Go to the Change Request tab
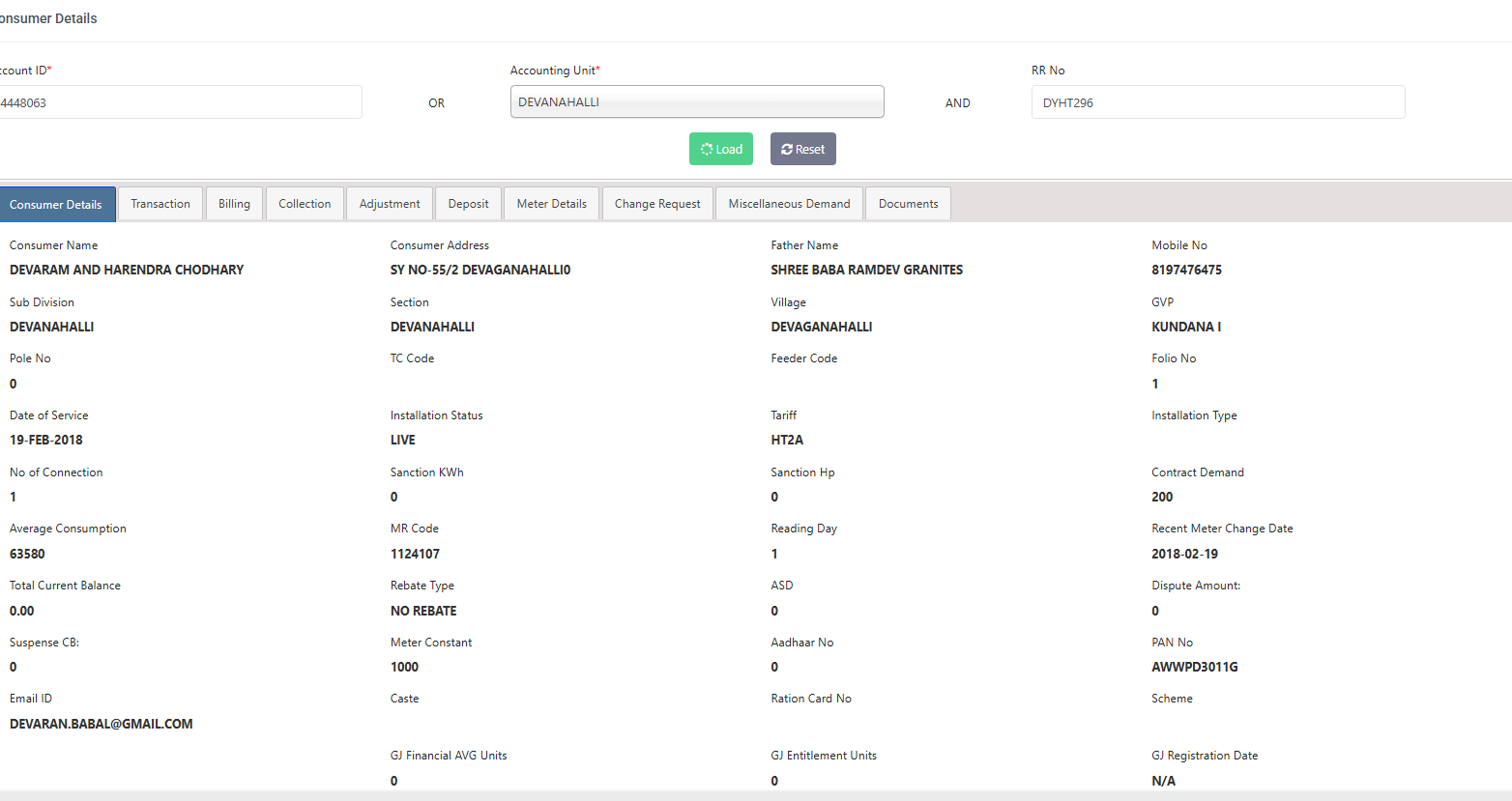Viewport: 1512px width, 801px height. pyautogui.click(x=657, y=204)
